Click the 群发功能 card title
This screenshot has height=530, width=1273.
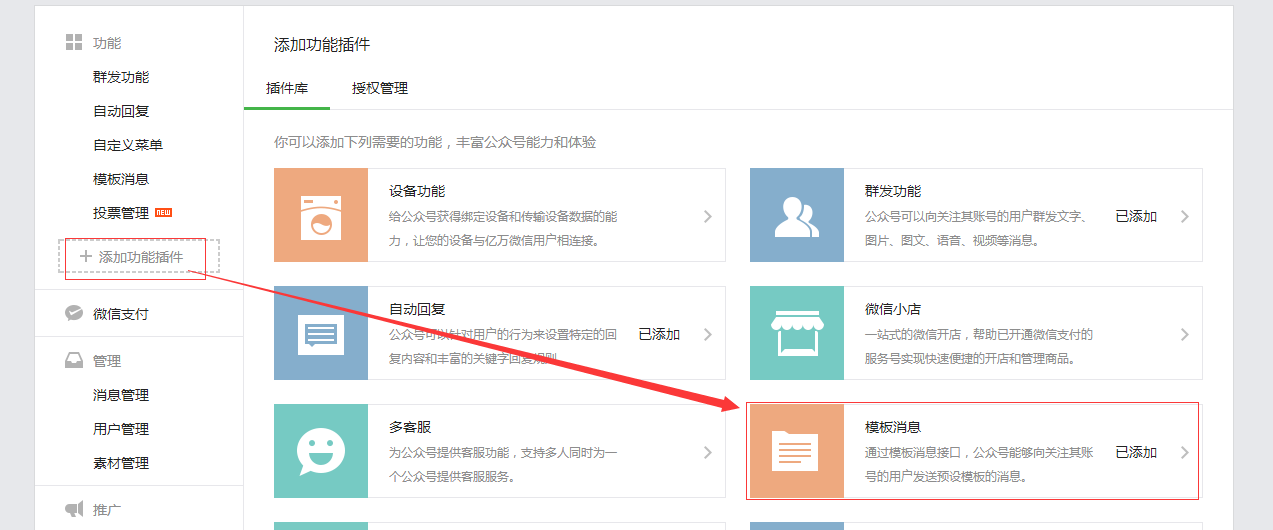pyautogui.click(x=893, y=191)
